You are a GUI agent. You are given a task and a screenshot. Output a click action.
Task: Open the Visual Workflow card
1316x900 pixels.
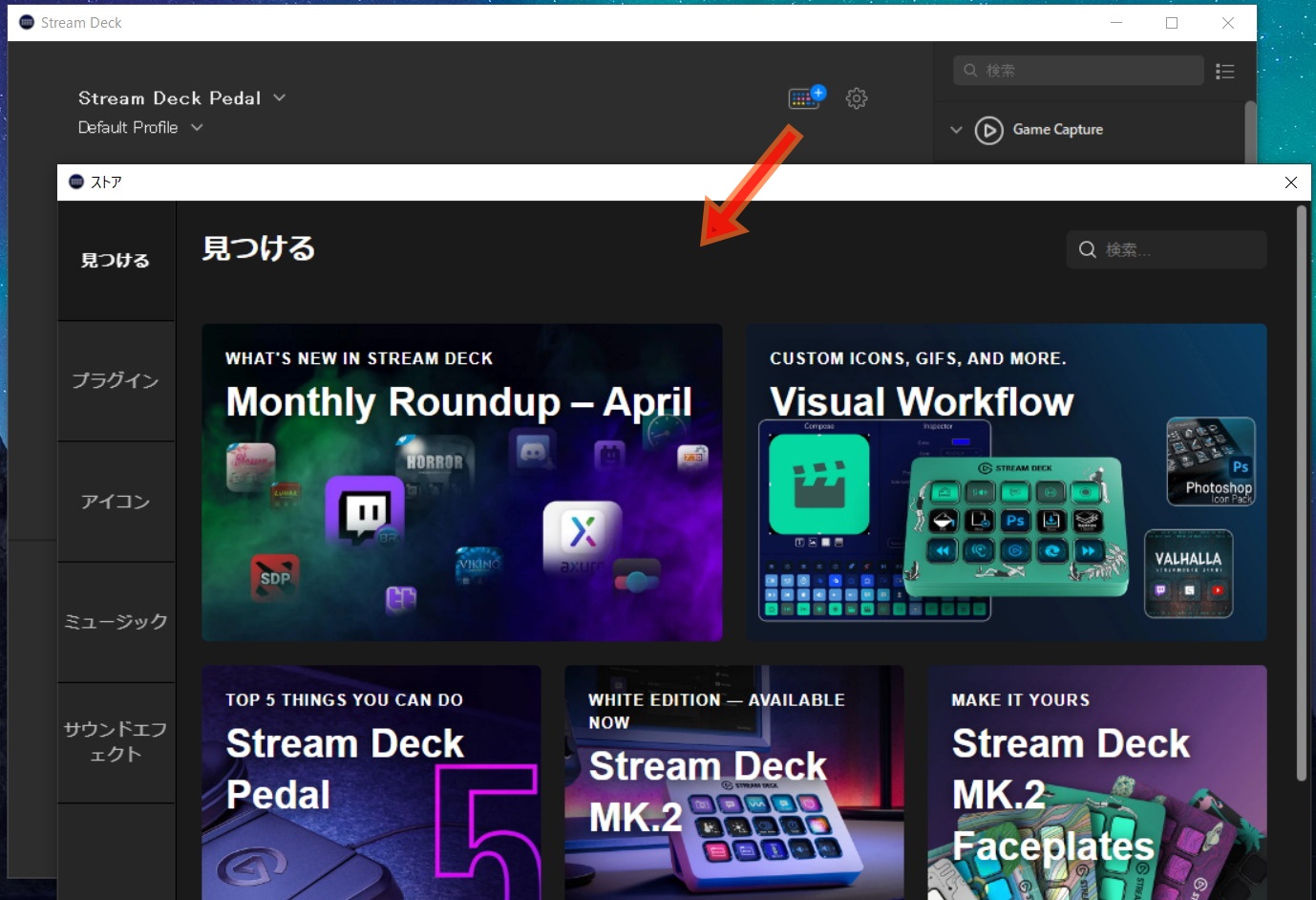[x=1007, y=482]
